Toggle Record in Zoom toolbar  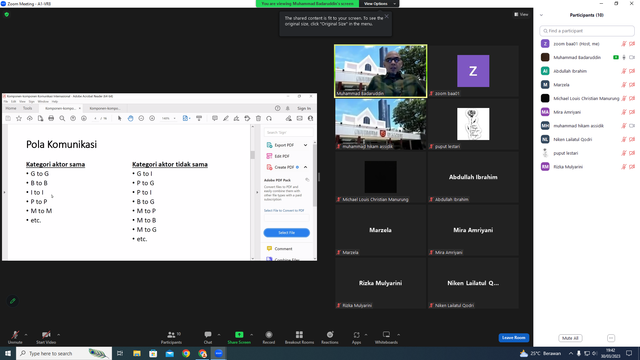click(269, 337)
